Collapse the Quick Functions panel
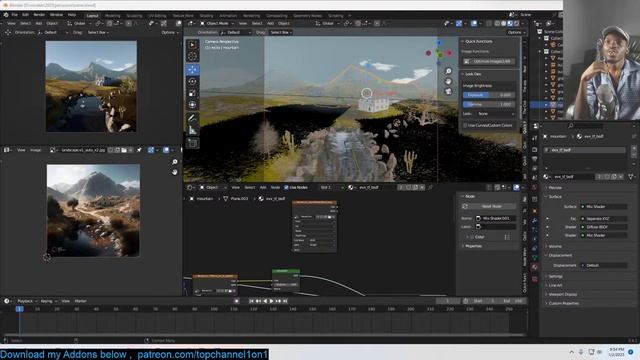 coord(478,42)
